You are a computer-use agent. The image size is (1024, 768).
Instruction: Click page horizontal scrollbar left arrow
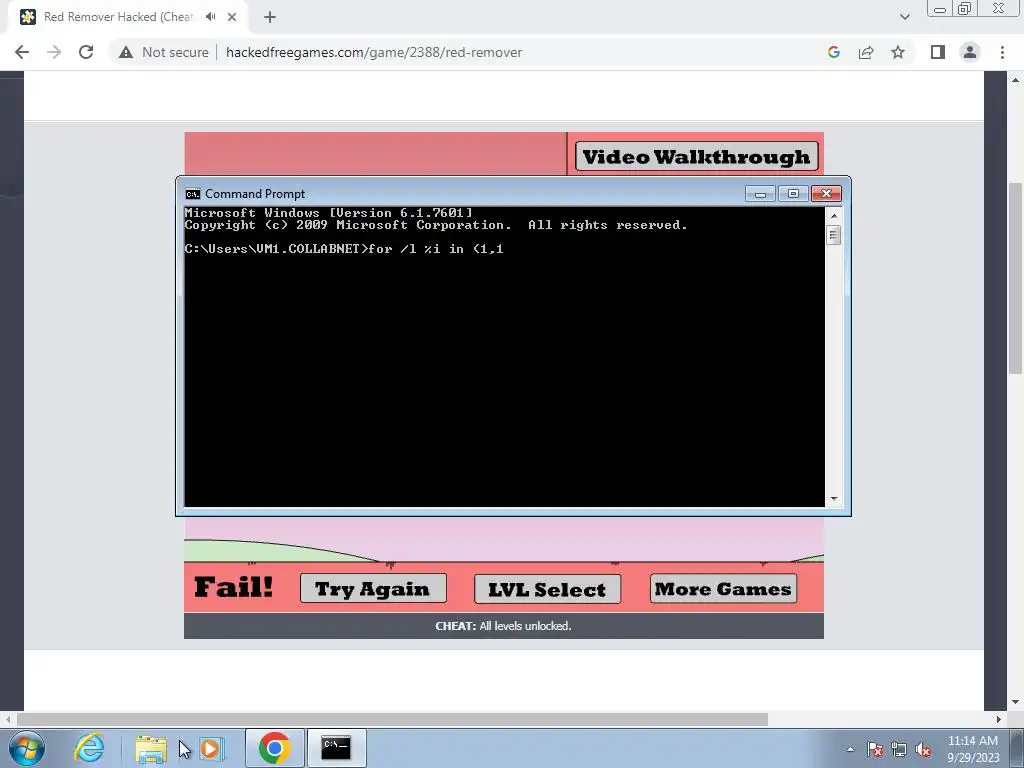(7, 719)
